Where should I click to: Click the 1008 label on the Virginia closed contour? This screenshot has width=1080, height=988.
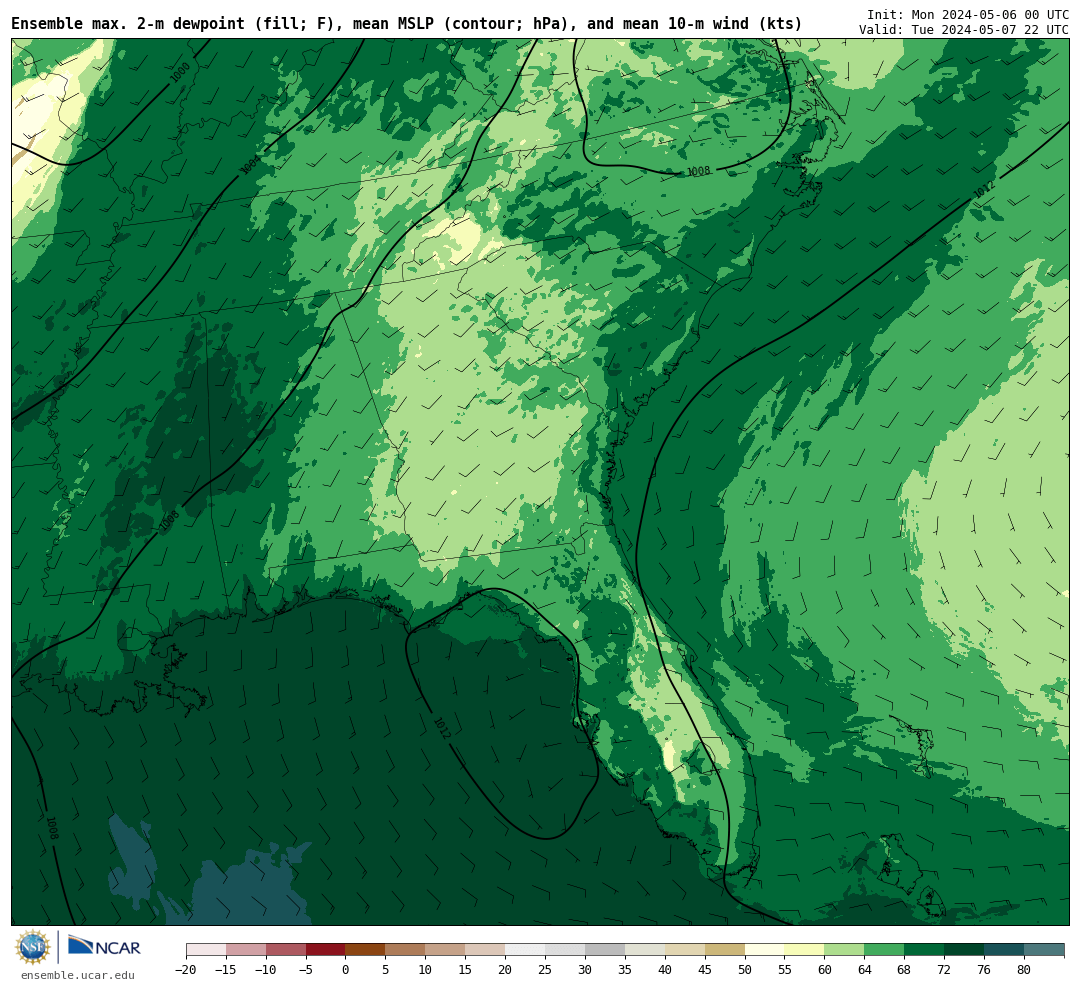[698, 171]
